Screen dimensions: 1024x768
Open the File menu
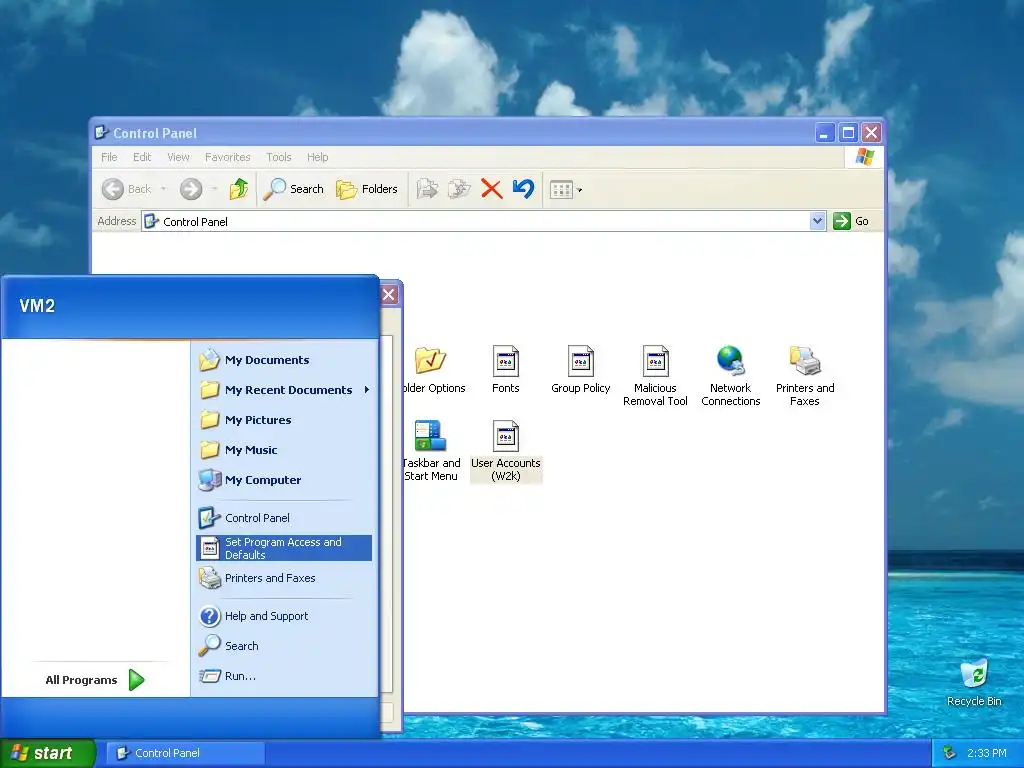point(109,157)
